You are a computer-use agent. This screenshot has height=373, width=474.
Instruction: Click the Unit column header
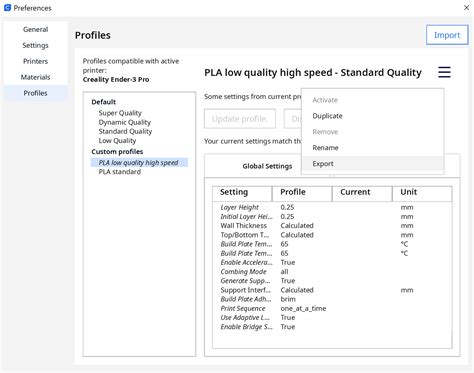pyautogui.click(x=422, y=193)
